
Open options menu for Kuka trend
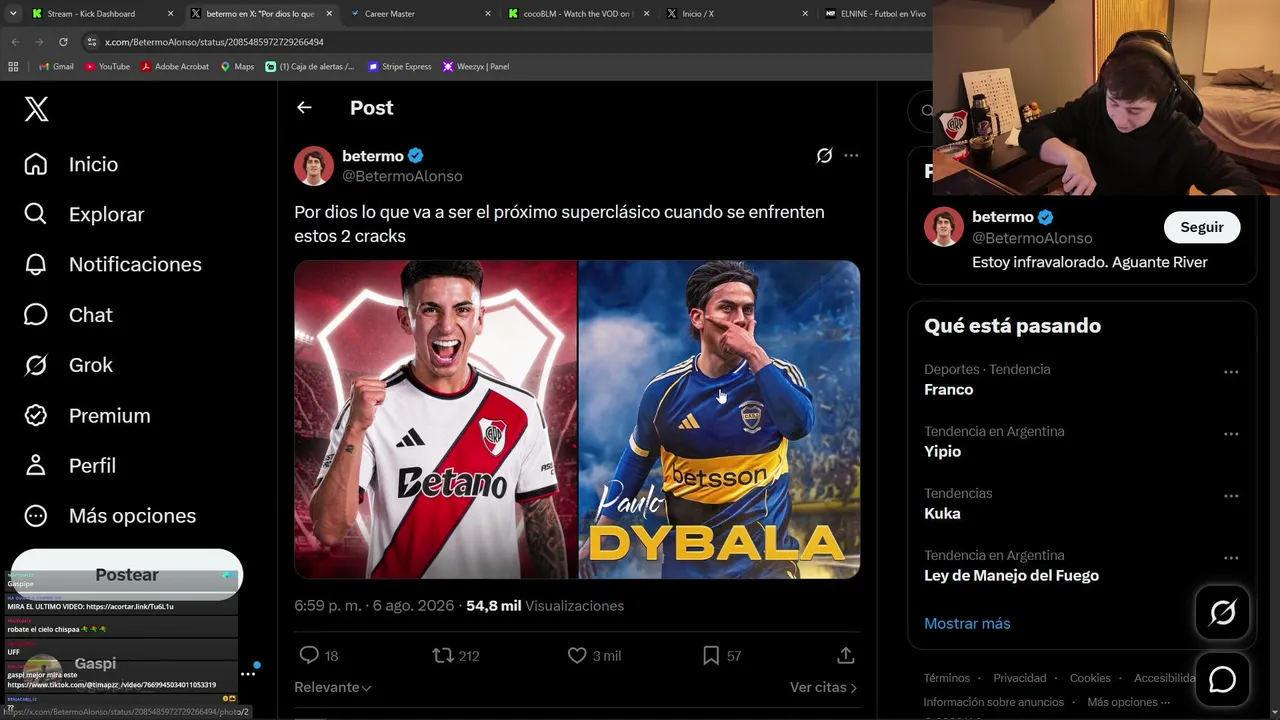[1231, 496]
